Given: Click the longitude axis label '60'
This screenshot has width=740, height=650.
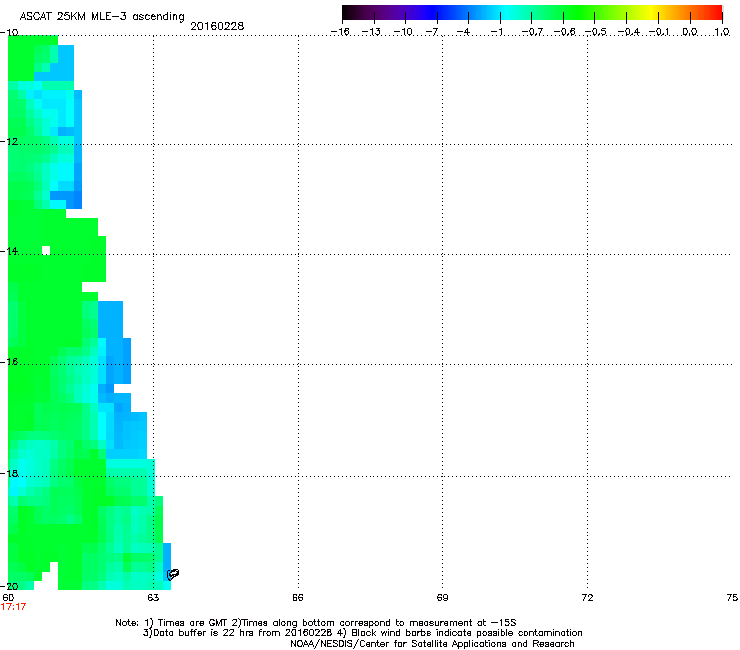Looking at the screenshot, I should tap(8, 598).
